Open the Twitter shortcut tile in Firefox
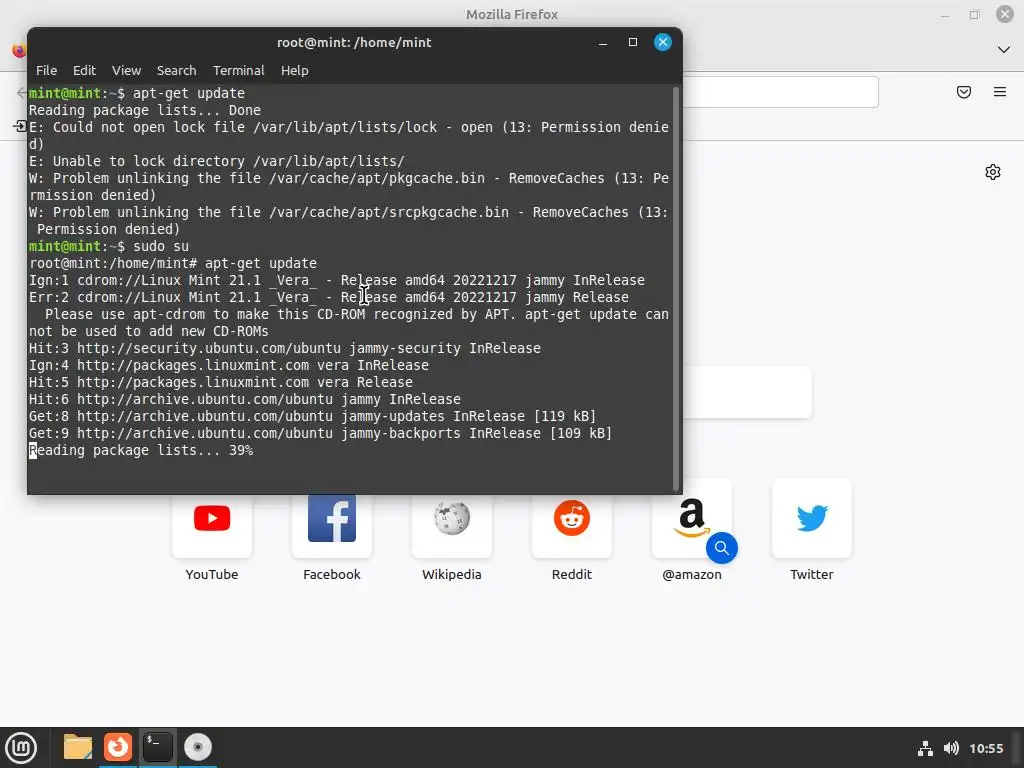This screenshot has width=1024, height=768. 812,519
